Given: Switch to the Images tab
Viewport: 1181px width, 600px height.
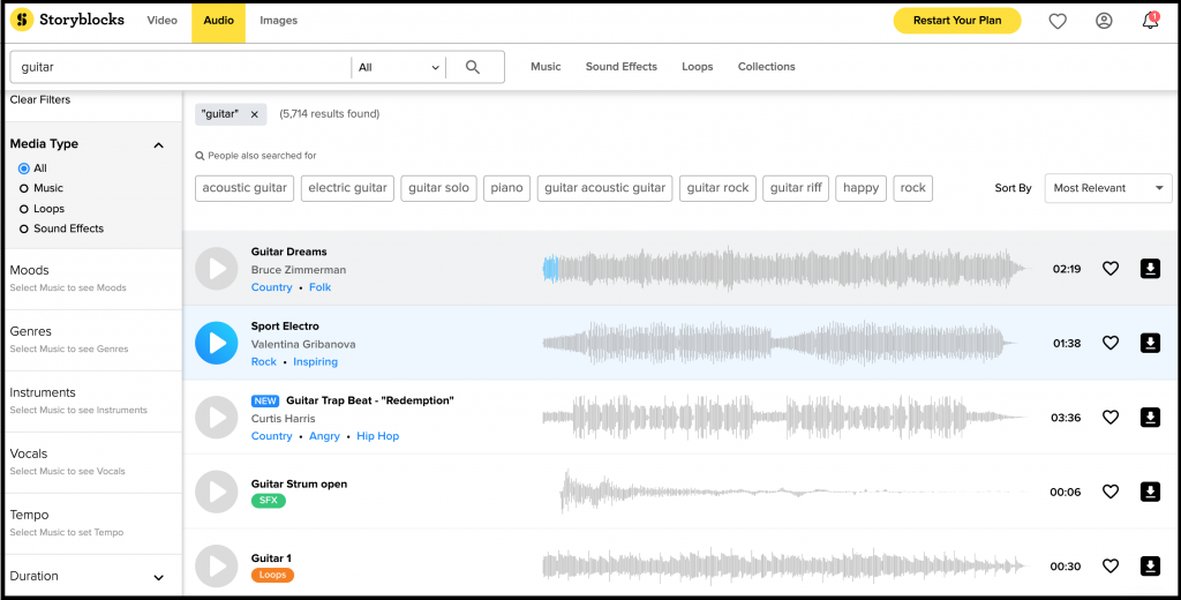Looking at the screenshot, I should click(x=279, y=21).
